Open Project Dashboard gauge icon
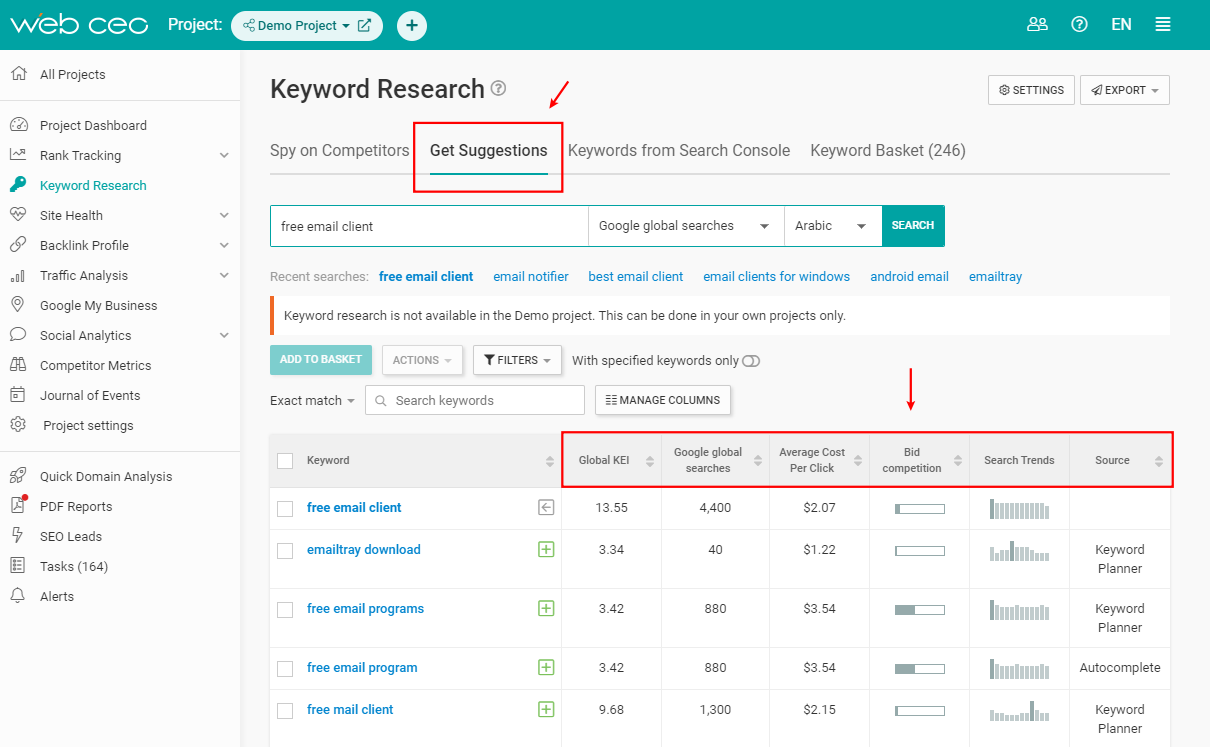1210x747 pixels. 18,125
